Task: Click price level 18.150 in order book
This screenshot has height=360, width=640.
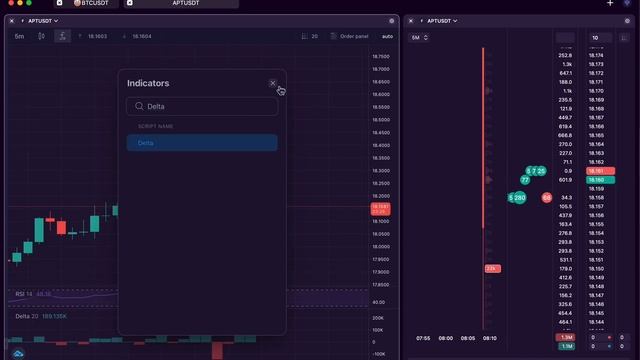Action: [x=596, y=269]
